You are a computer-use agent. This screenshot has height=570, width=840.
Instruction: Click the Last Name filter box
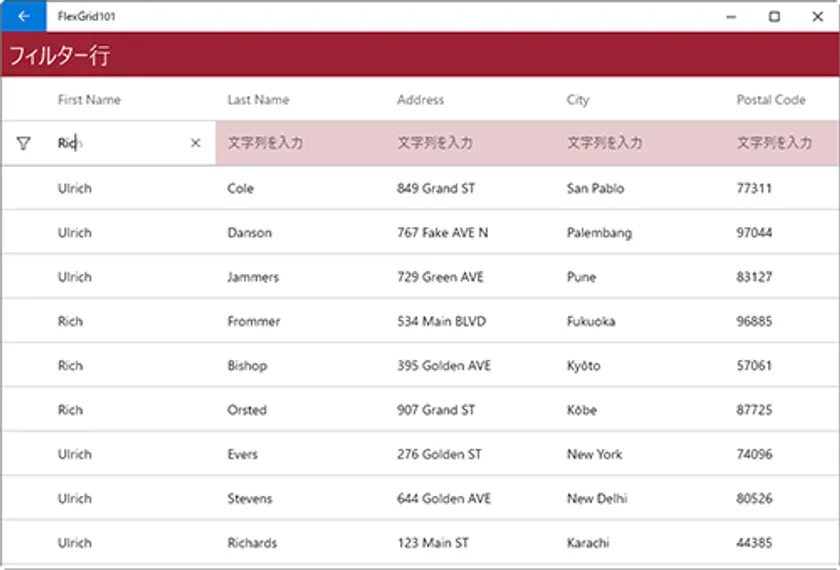coord(300,144)
